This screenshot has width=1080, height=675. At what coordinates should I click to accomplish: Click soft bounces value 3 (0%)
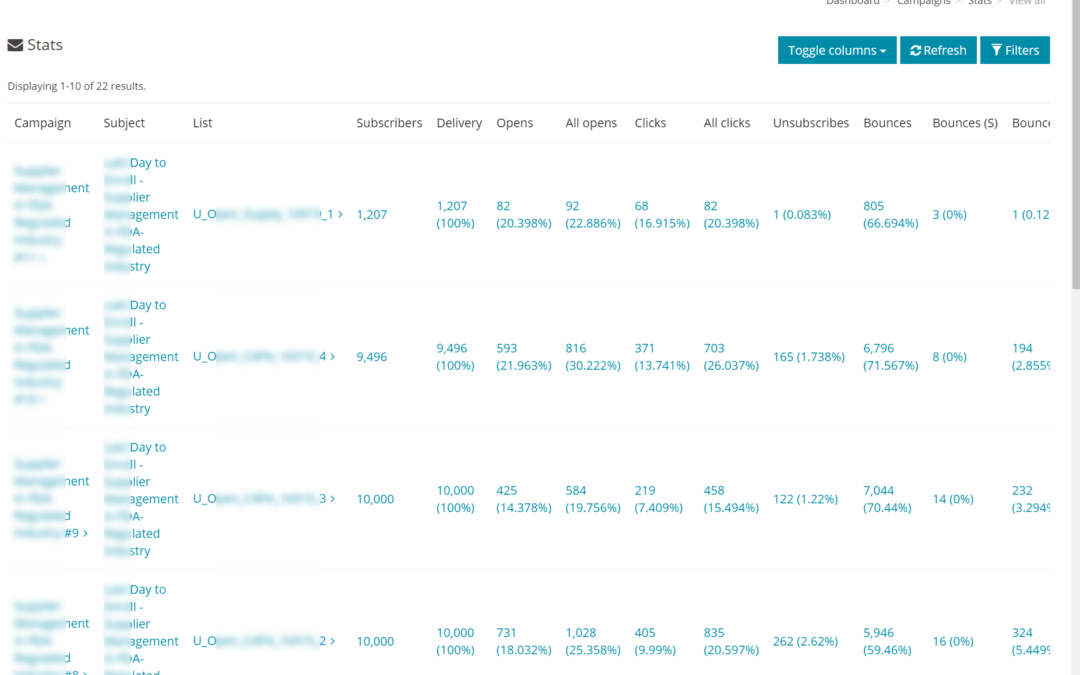(950, 214)
